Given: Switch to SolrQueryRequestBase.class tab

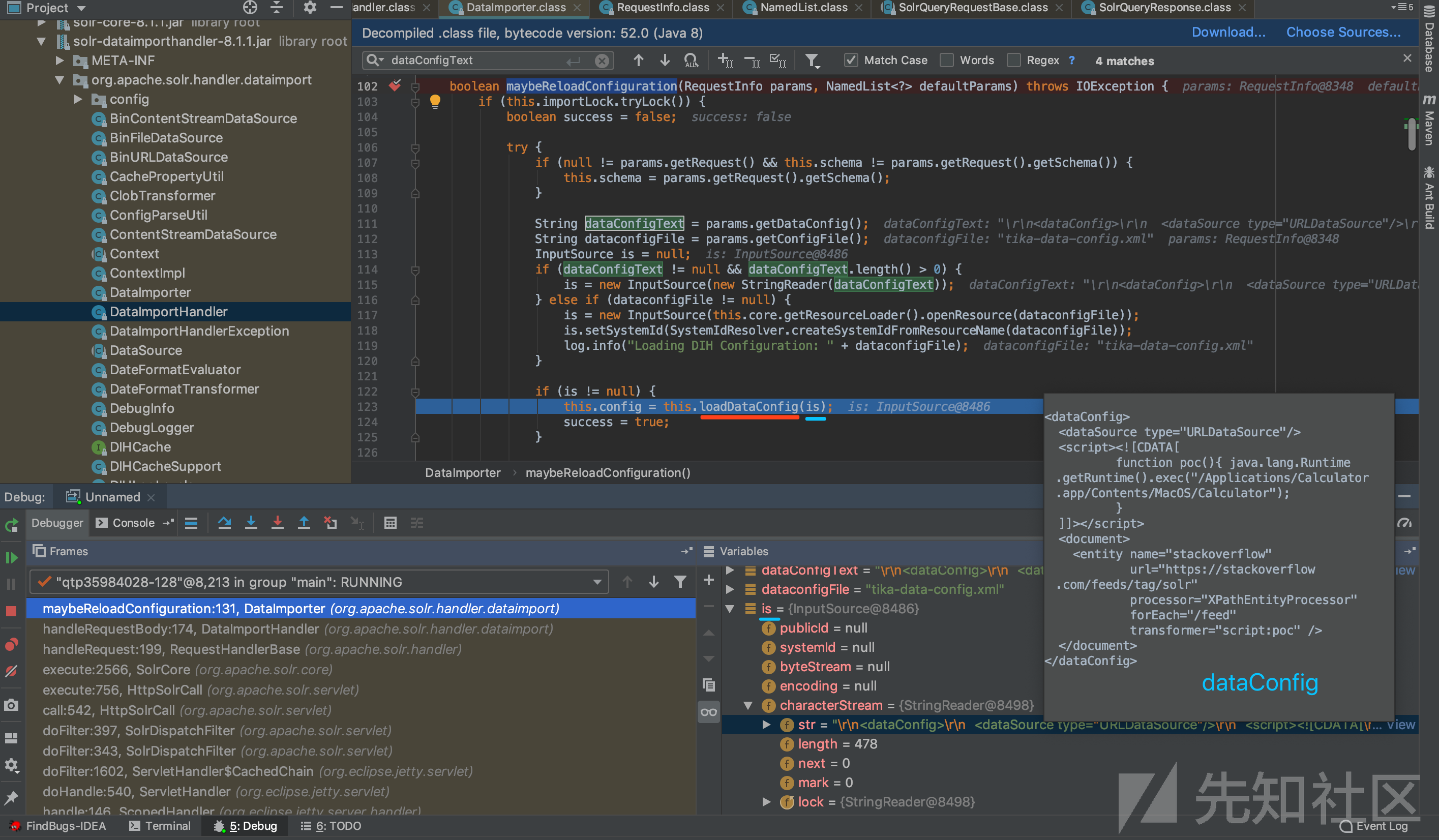Looking at the screenshot, I should (x=972, y=8).
